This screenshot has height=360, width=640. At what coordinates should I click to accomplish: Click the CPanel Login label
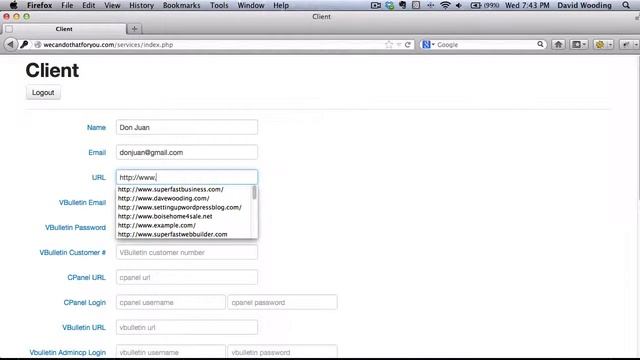(84, 302)
